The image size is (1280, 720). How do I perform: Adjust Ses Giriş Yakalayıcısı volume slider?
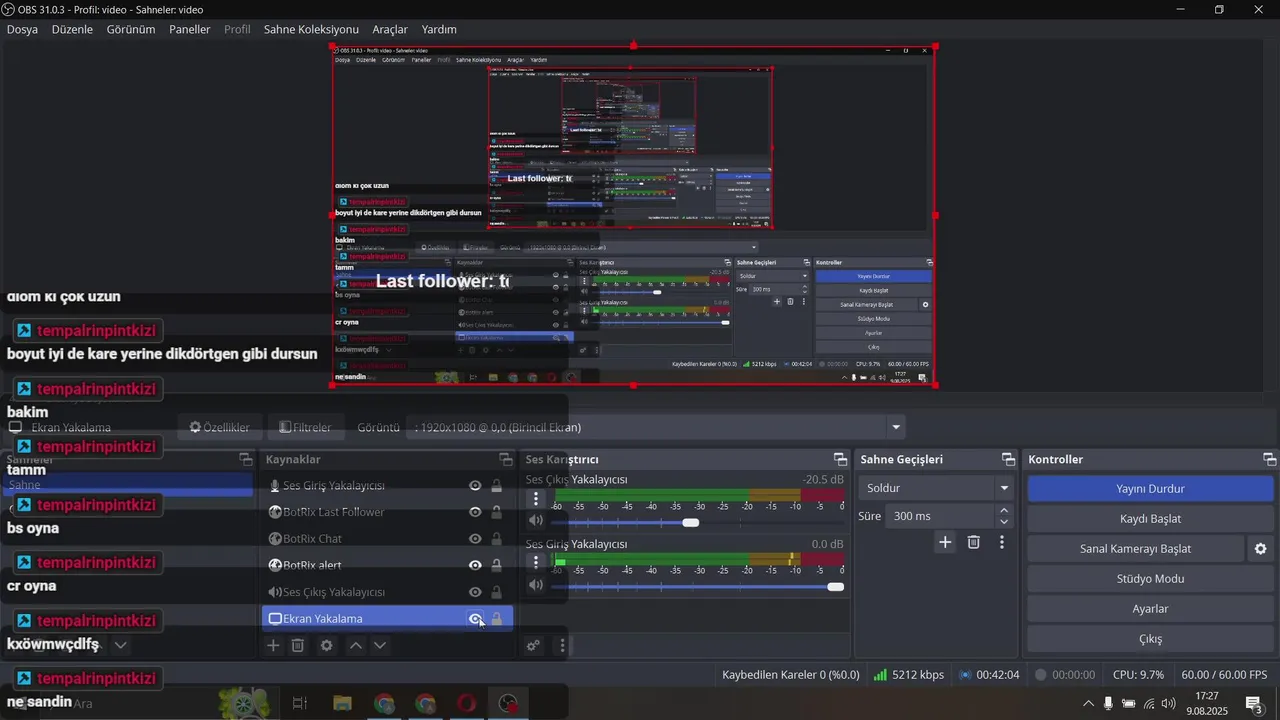click(835, 587)
